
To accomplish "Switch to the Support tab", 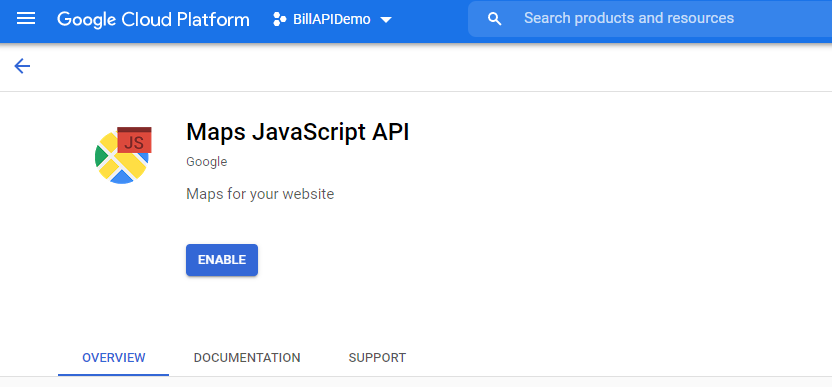I will coord(377,358).
